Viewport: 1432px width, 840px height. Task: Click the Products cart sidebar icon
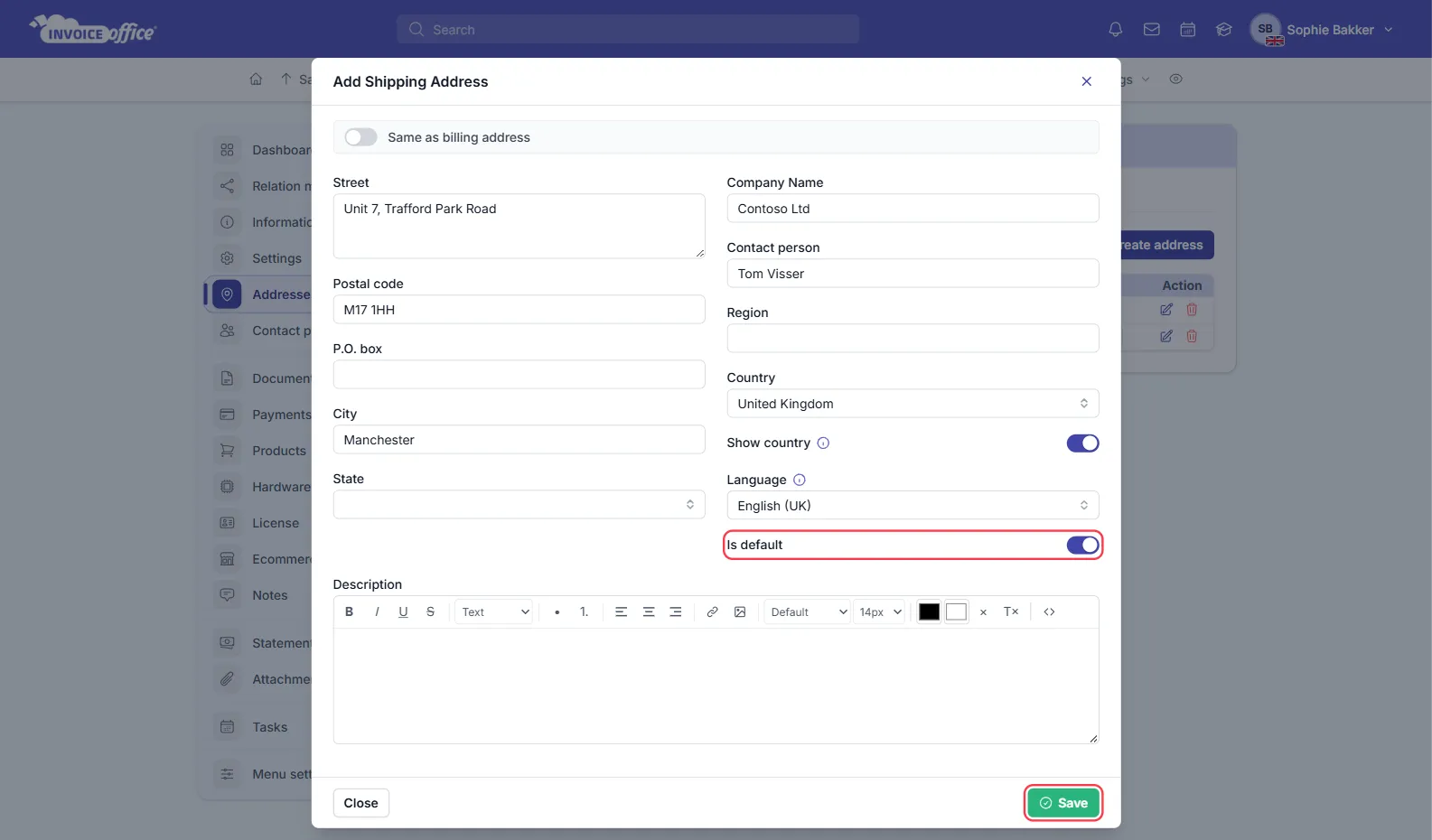coord(227,451)
